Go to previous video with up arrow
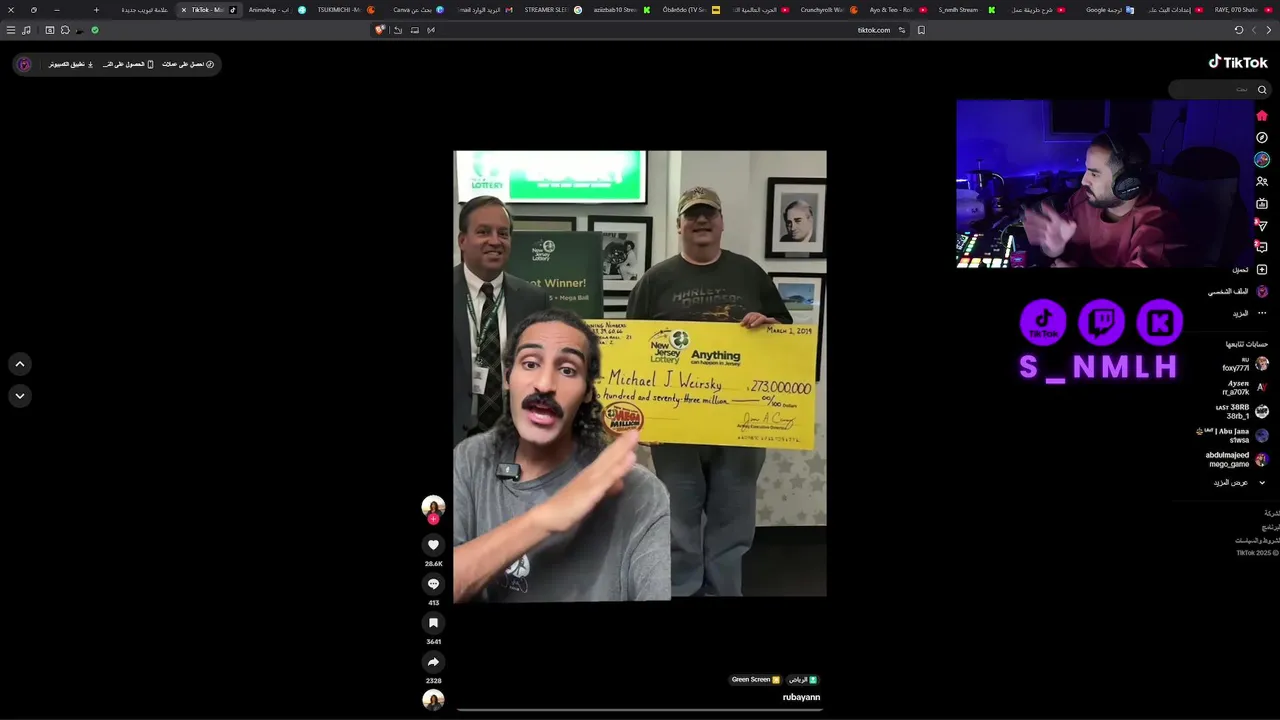The width and height of the screenshot is (1280, 720). click(20, 364)
